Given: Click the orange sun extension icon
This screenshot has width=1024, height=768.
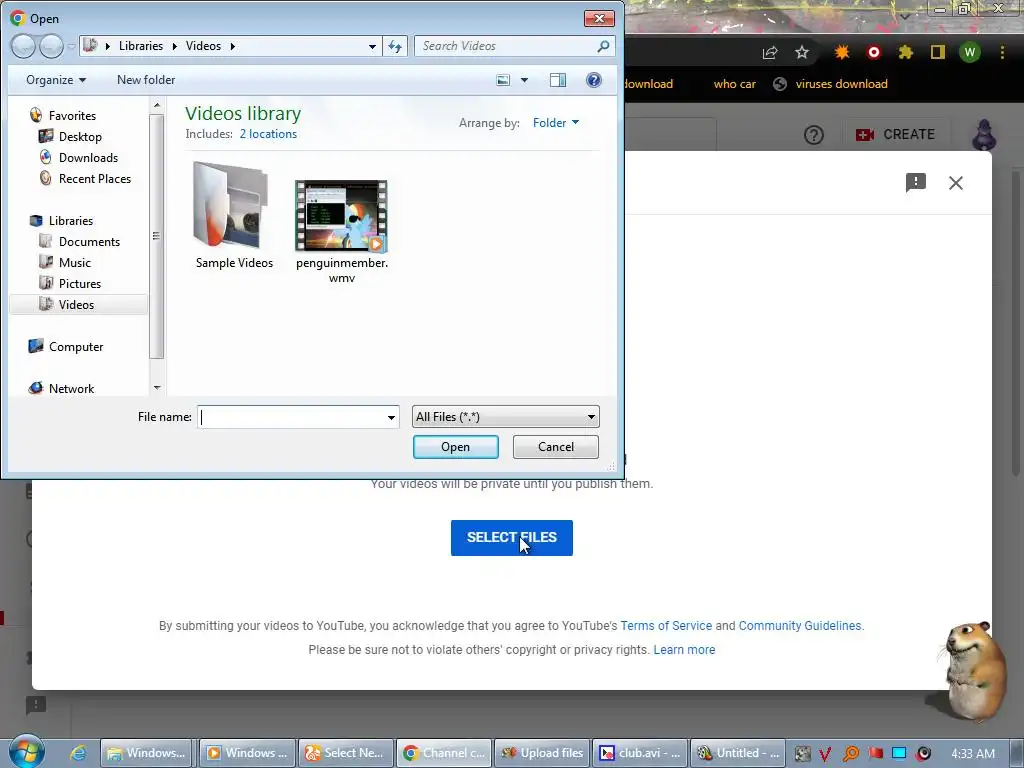Looking at the screenshot, I should (x=842, y=52).
